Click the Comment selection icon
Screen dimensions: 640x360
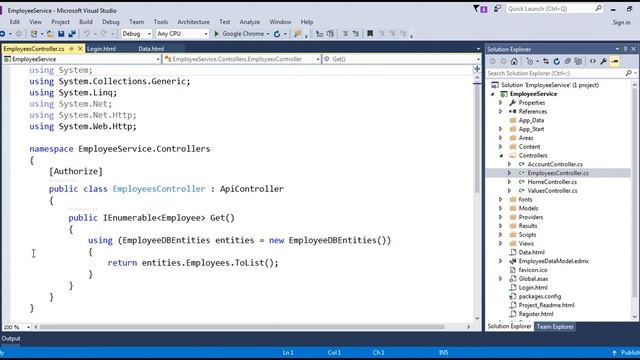pos(345,34)
